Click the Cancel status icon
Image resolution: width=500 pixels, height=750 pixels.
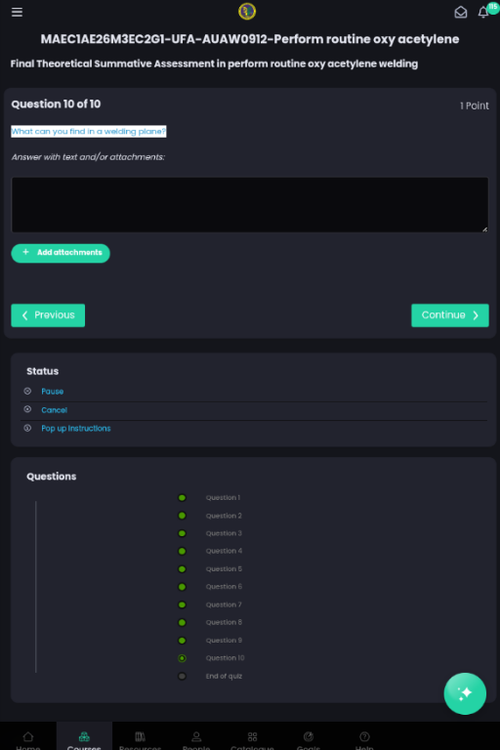pos(27,409)
